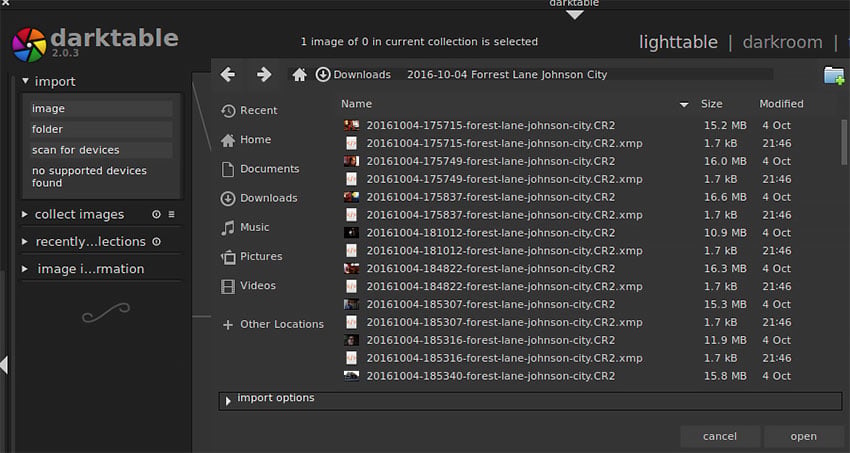Expand the collect images panel
This screenshot has width=850, height=453.
(24, 215)
